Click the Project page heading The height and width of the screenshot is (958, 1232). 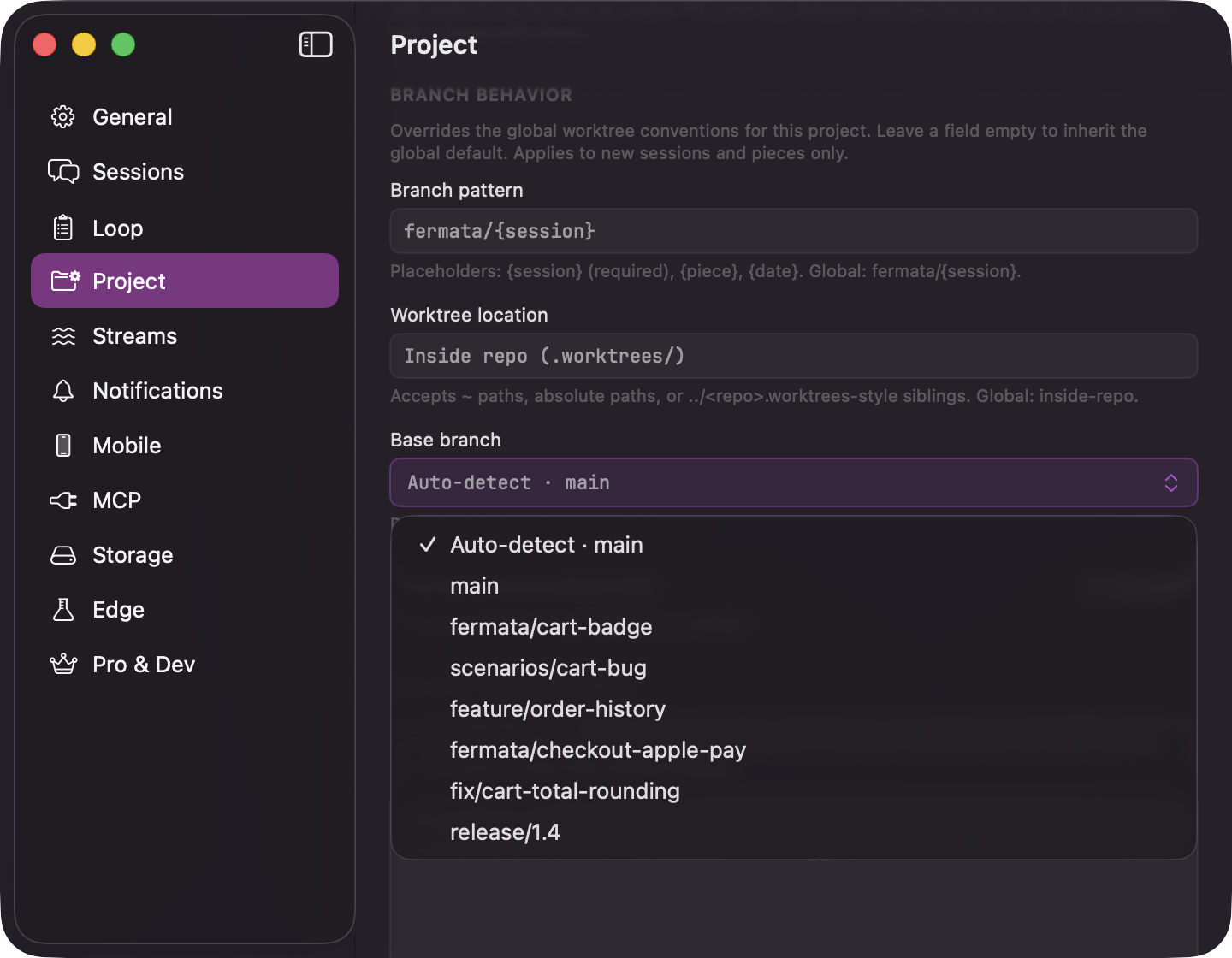pyautogui.click(x=434, y=45)
